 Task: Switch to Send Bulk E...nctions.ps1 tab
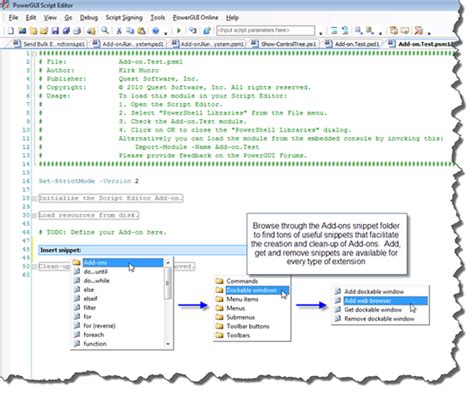pos(49,44)
